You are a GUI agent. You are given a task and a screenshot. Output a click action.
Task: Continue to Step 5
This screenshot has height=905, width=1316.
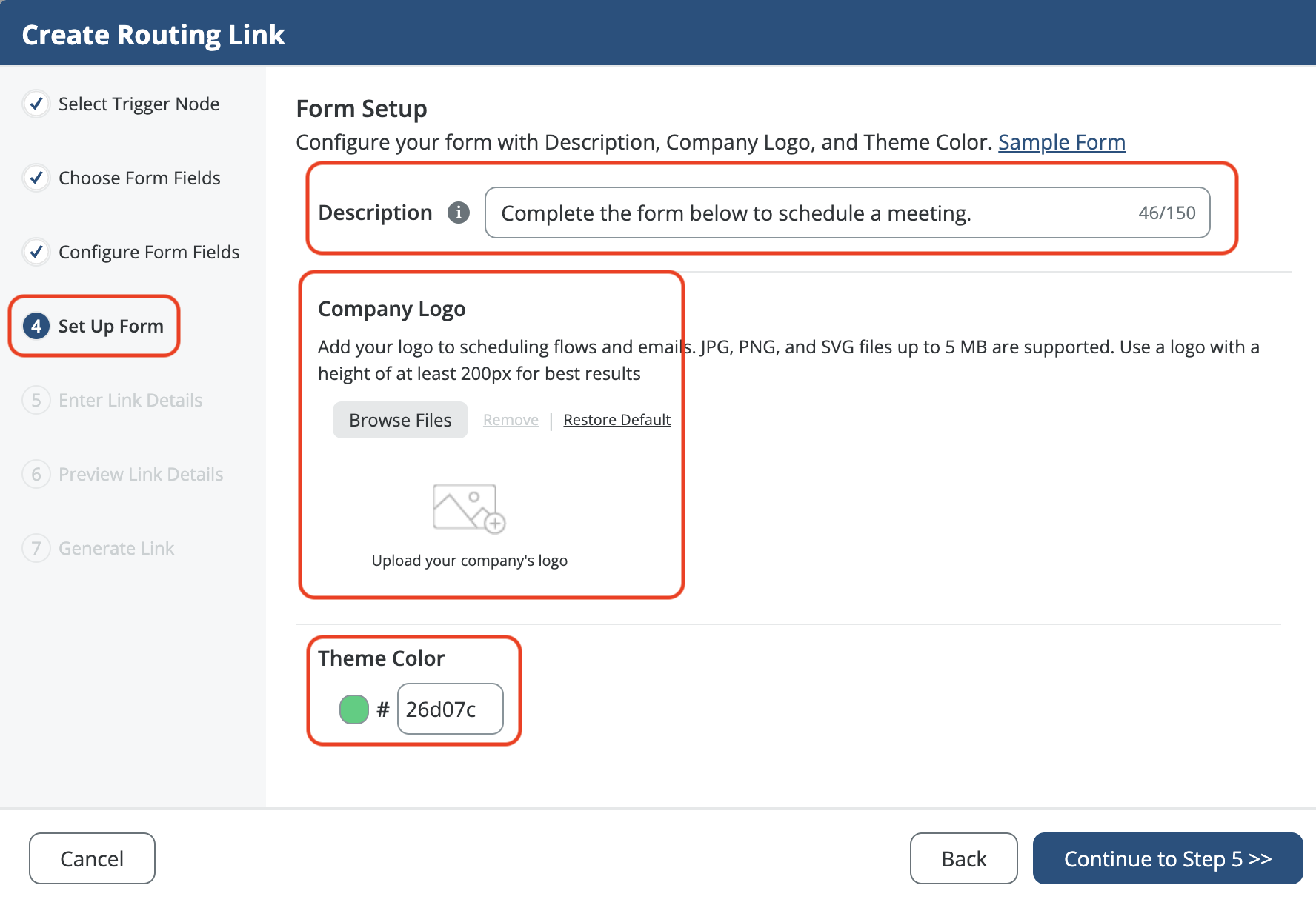point(1167,858)
